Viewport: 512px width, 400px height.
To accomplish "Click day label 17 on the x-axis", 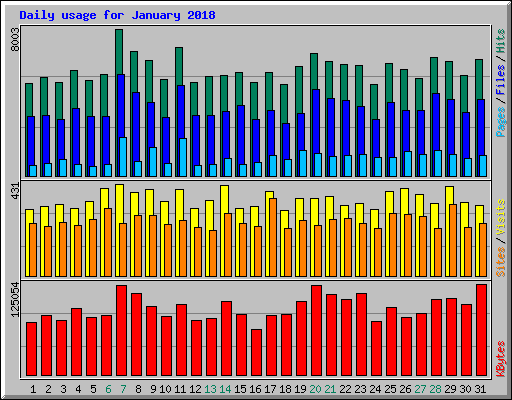I will [270, 389].
